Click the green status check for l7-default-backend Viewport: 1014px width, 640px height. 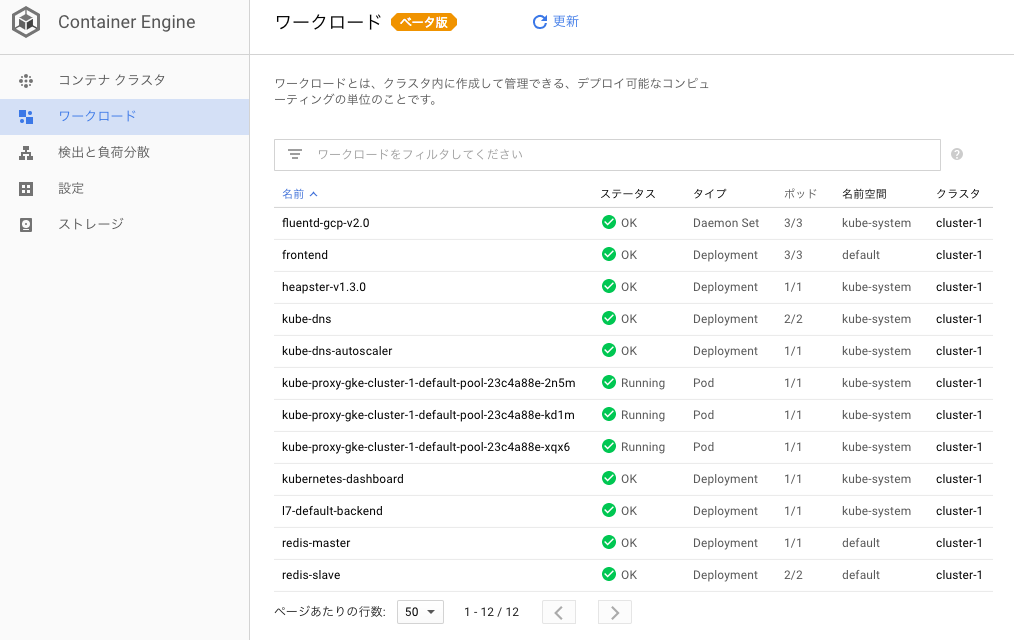(x=609, y=510)
